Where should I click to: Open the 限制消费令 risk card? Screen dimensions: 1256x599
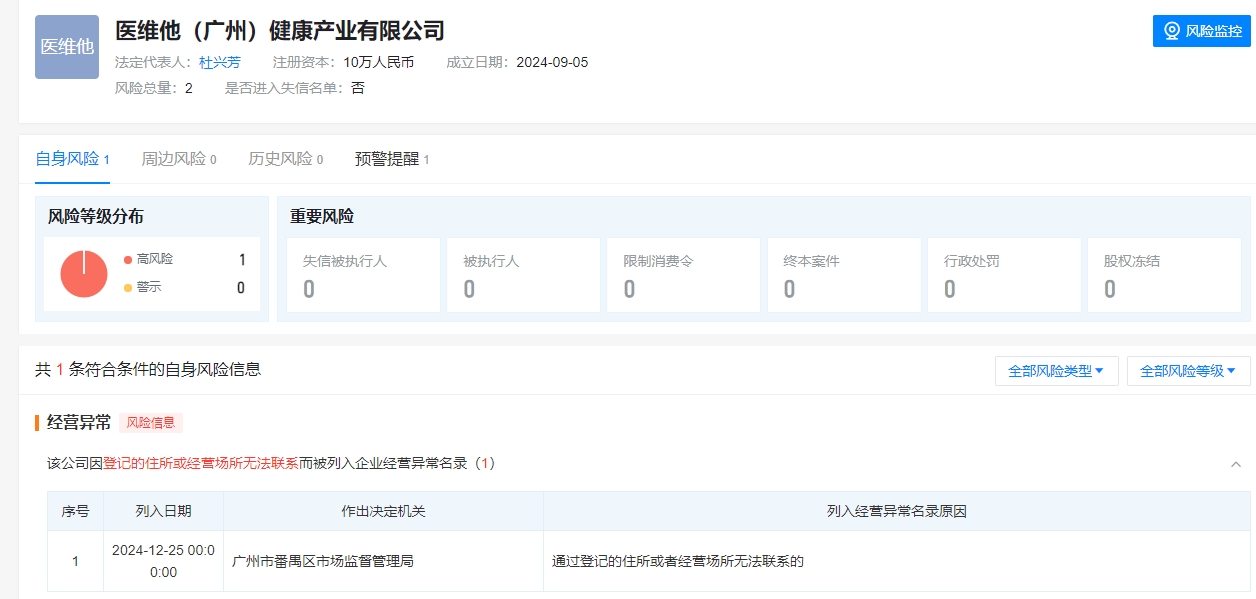click(682, 275)
